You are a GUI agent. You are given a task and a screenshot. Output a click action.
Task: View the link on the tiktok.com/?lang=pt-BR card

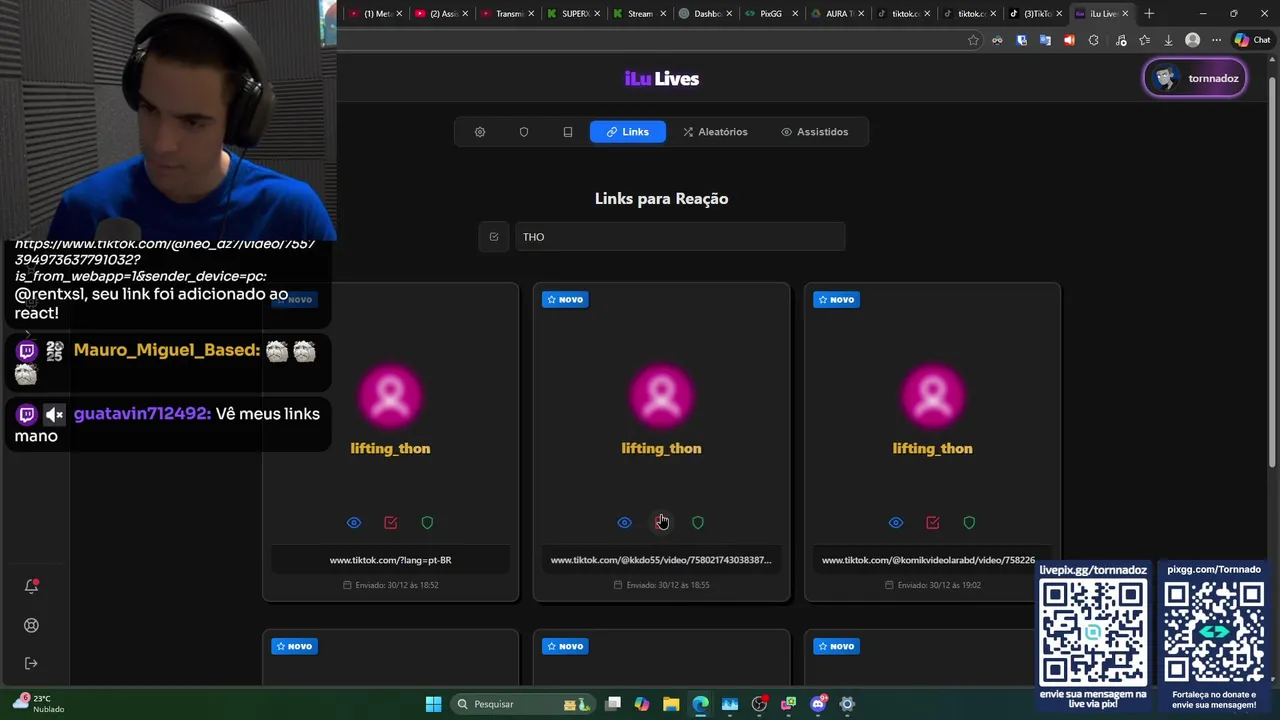(354, 523)
